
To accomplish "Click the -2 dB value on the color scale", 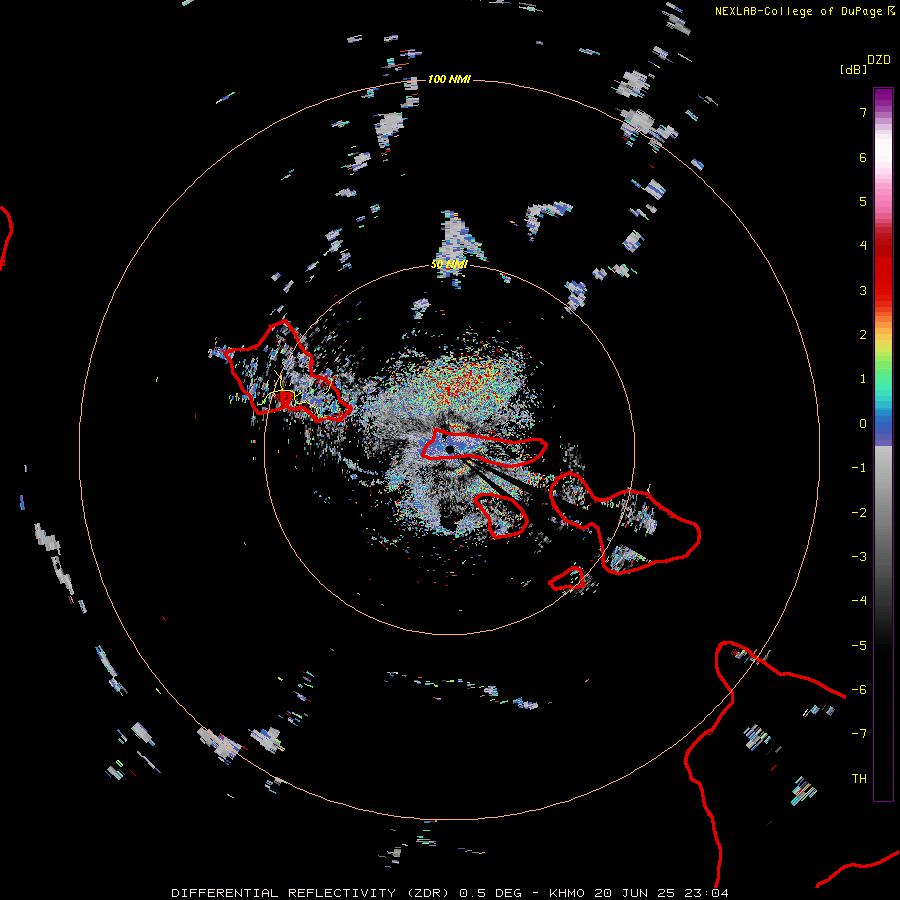I will tap(859, 513).
